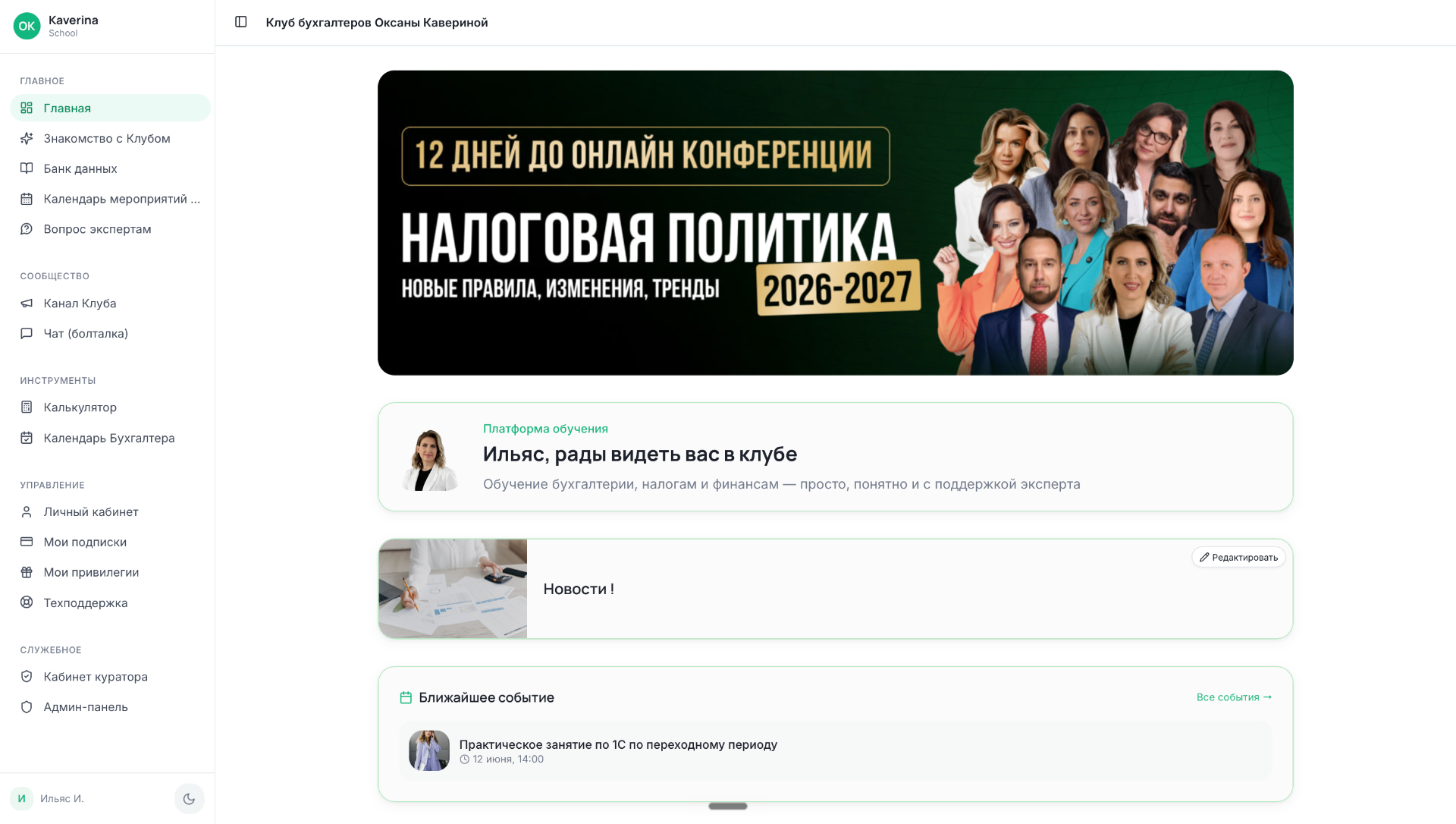Viewport: 1456px width, 824px height.
Task: Open Календарь мероприятий menu item
Action: pyautogui.click(x=110, y=199)
